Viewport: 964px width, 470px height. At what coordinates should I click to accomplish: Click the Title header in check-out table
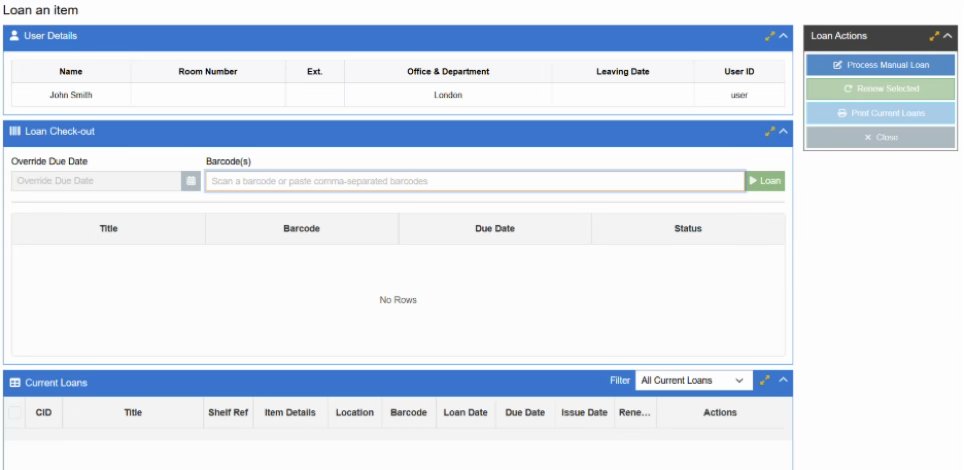tap(108, 228)
